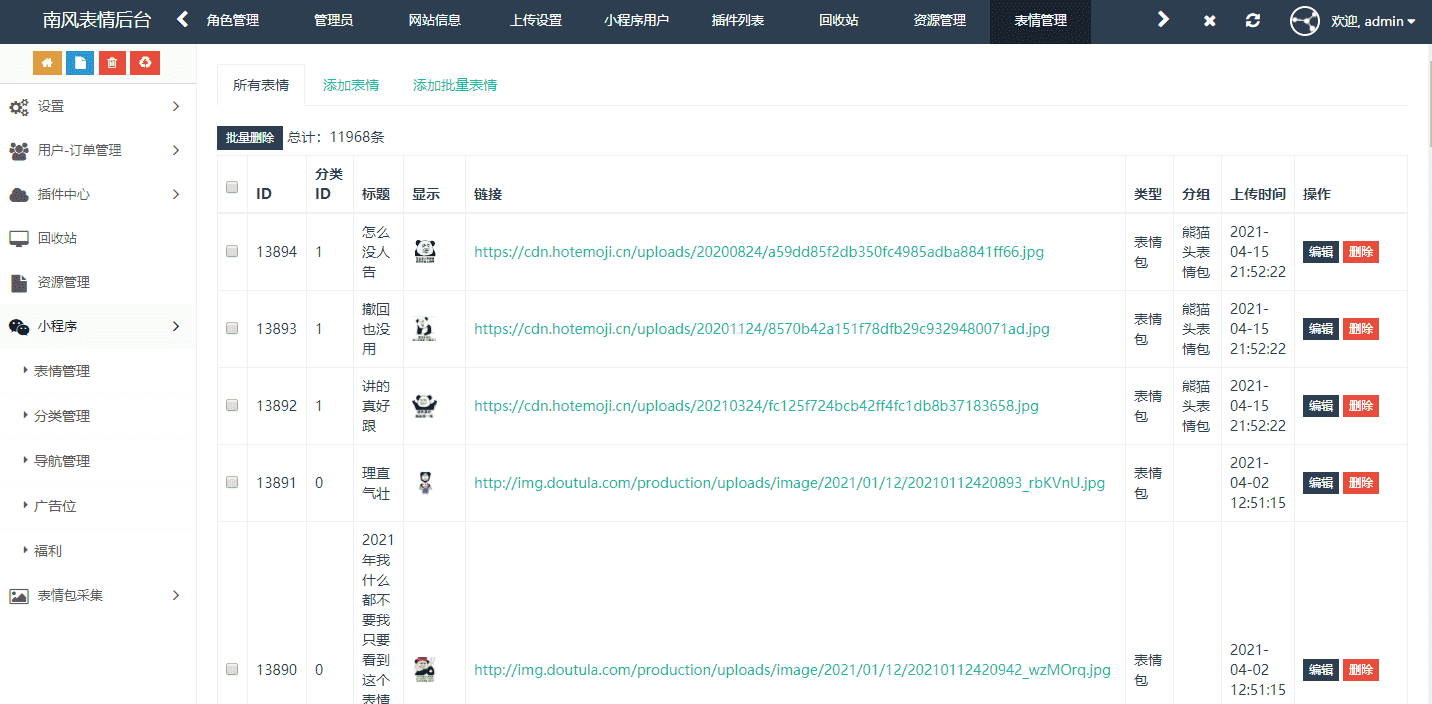The height and width of the screenshot is (704, 1432).
Task: Switch to the 添加表情 tab
Action: pyautogui.click(x=349, y=86)
